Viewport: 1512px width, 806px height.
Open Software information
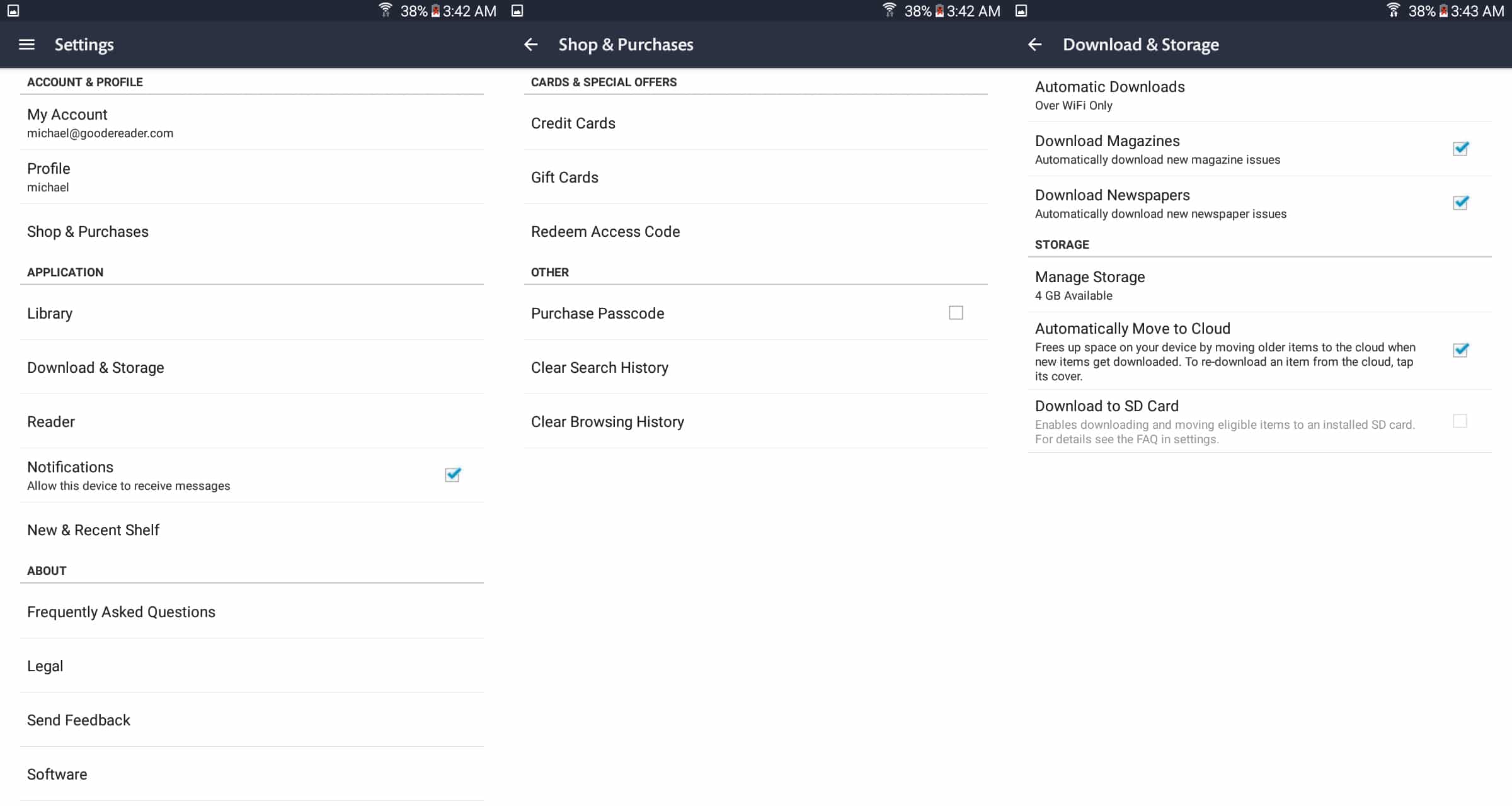252,774
